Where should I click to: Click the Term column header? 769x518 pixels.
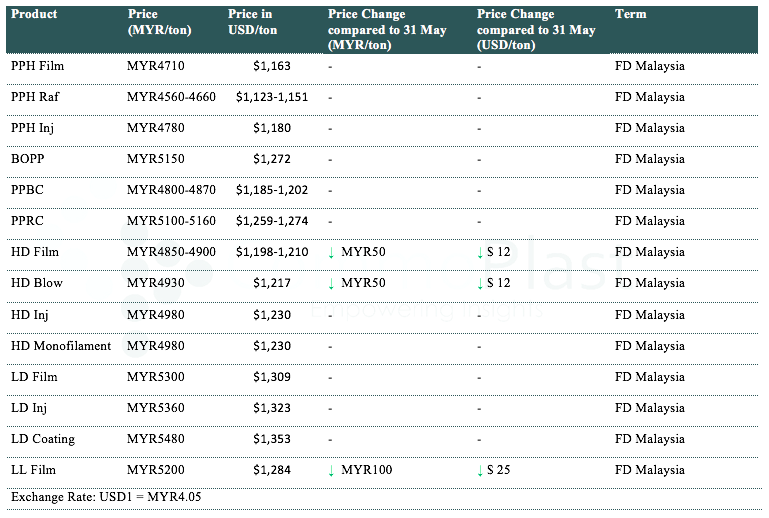[631, 15]
